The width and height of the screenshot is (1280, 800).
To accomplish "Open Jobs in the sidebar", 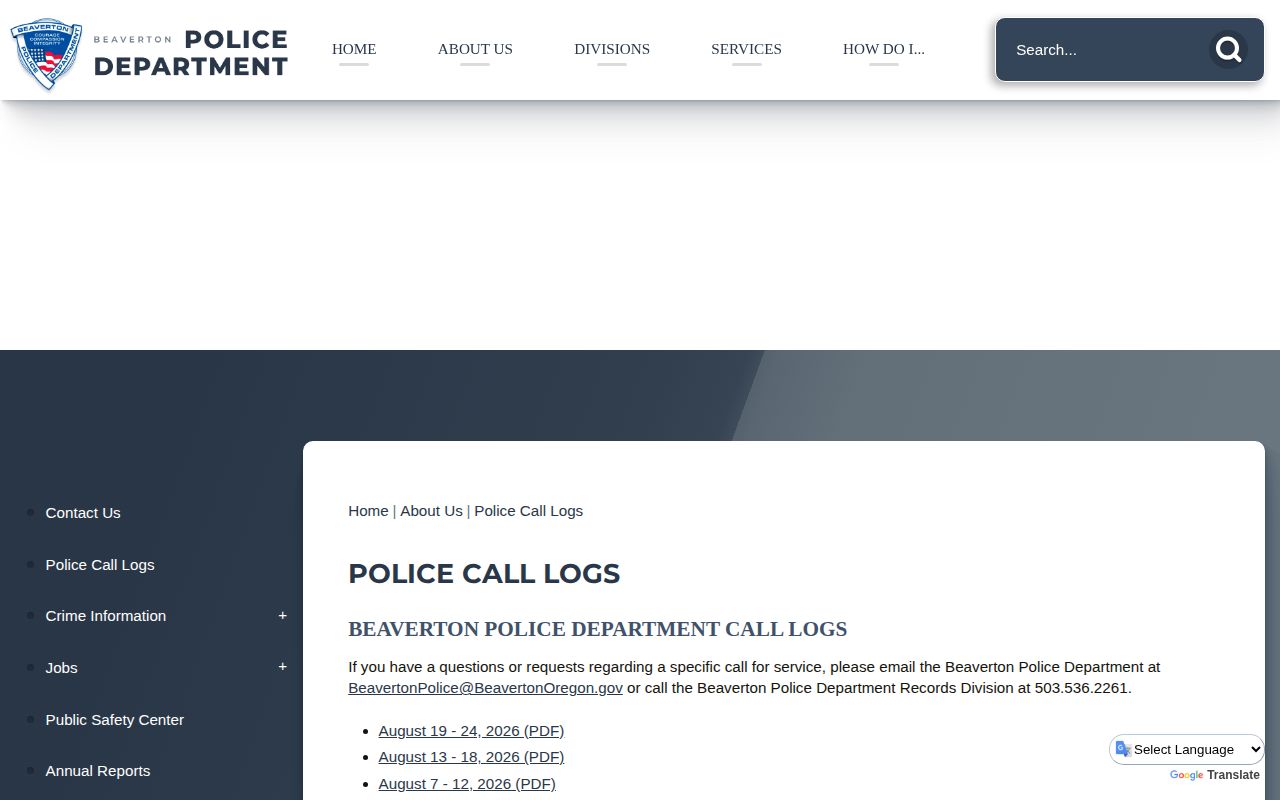I will click(61, 668).
